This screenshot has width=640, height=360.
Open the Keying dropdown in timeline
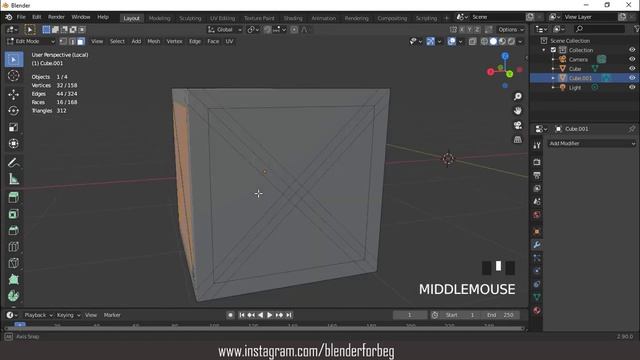[x=68, y=315]
